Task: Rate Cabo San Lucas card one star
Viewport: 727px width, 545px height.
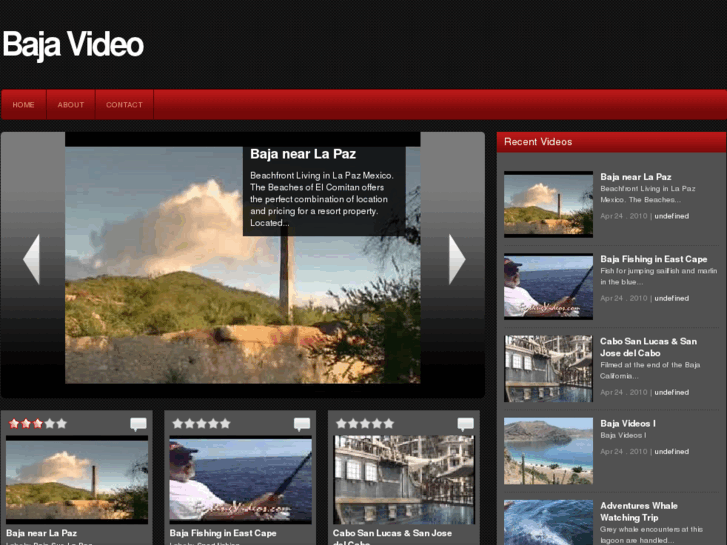Action: coord(341,423)
